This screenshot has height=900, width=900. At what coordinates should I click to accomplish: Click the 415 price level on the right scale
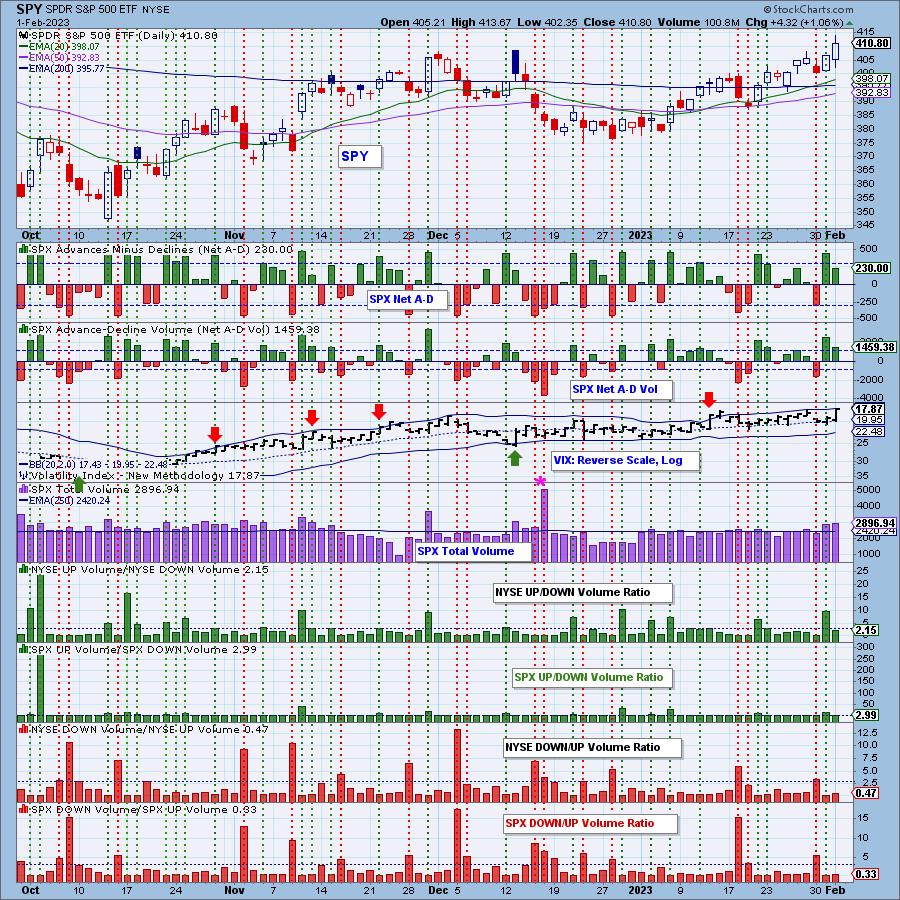(x=864, y=32)
